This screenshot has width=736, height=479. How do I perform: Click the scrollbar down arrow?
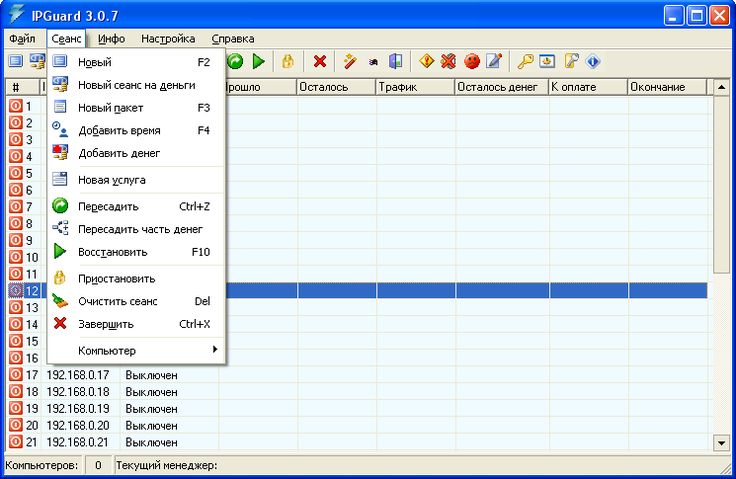(x=721, y=442)
